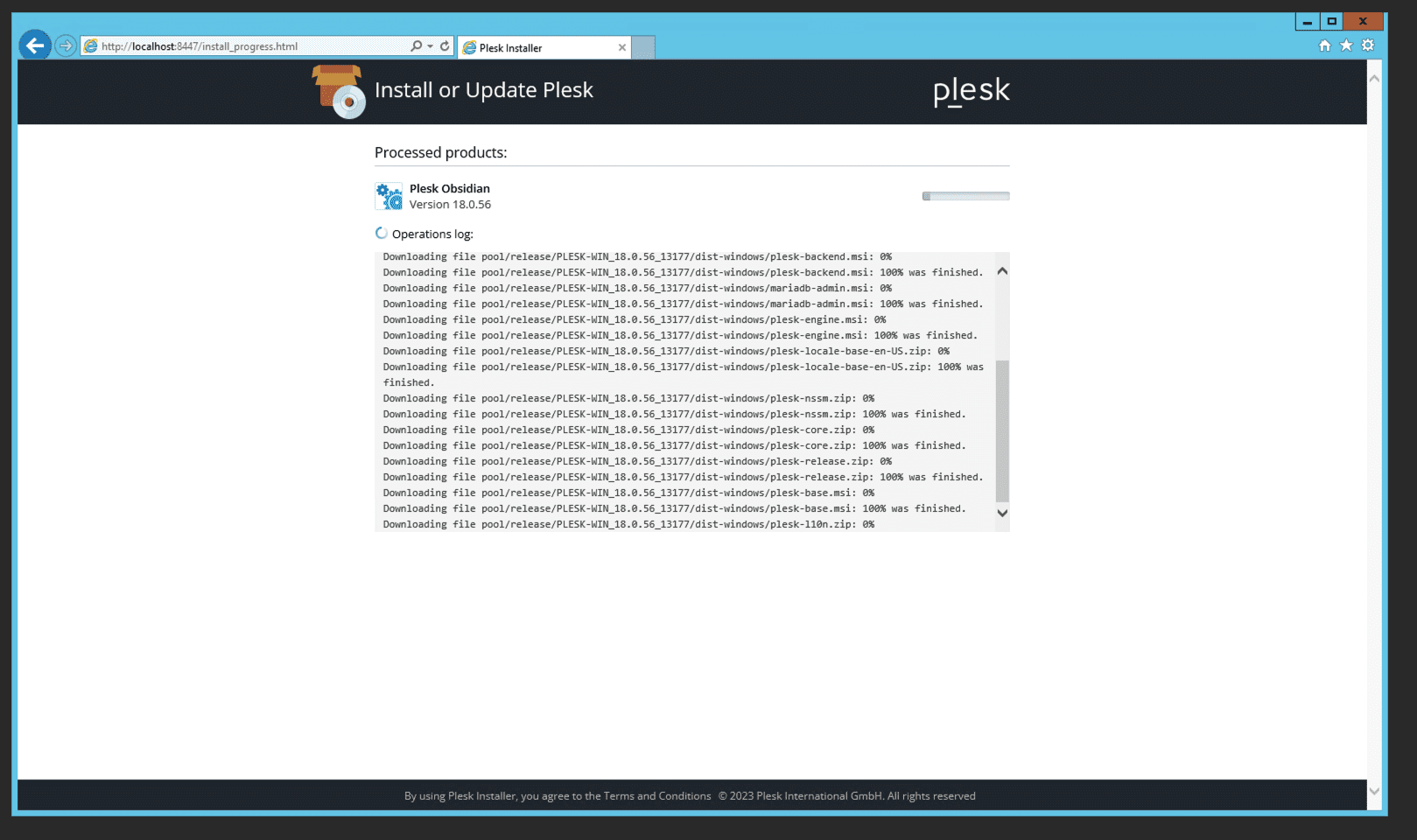Click the Plesk installer box logo
Viewport: 1417px width, 840px height.
coord(339,91)
